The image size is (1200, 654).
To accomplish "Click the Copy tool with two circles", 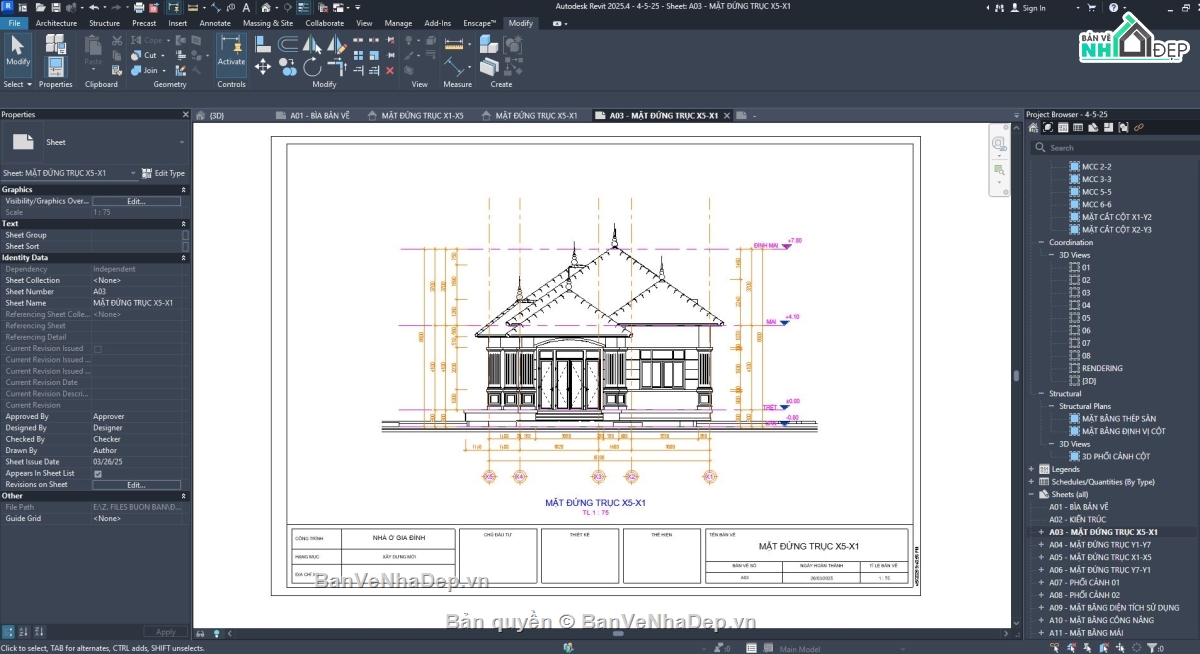I will click(x=288, y=67).
